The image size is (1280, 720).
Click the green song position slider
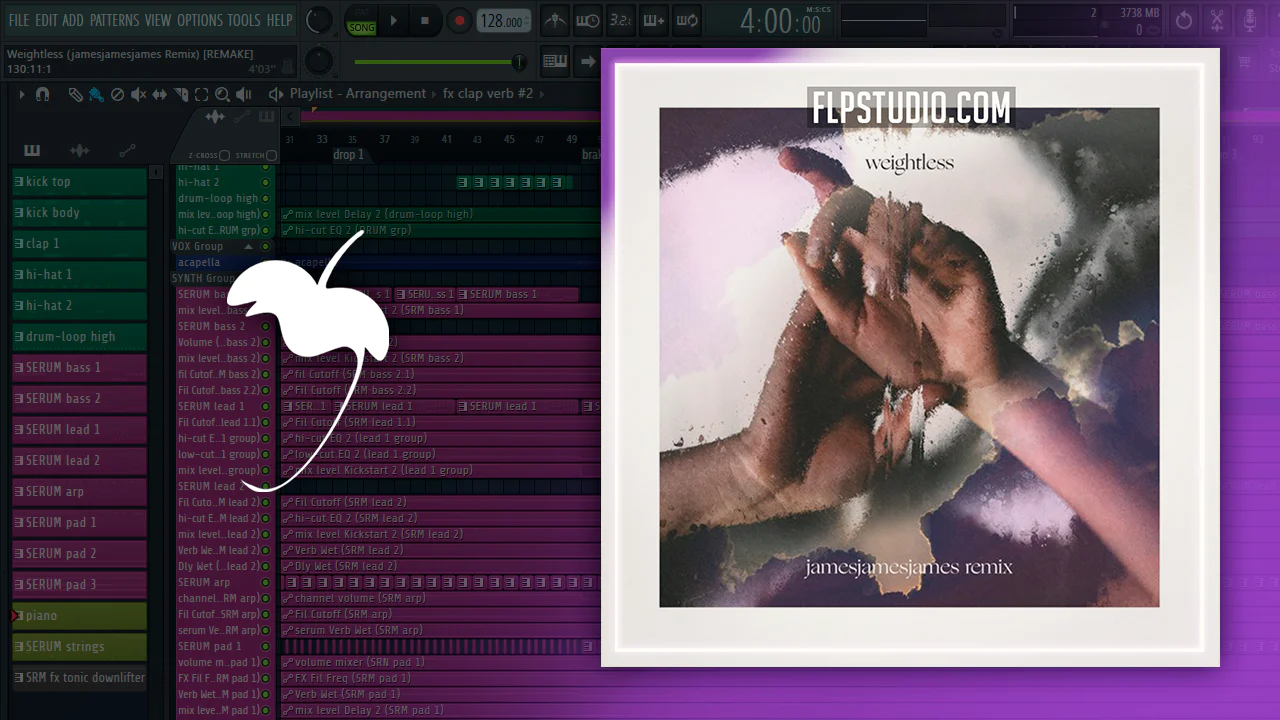point(440,62)
